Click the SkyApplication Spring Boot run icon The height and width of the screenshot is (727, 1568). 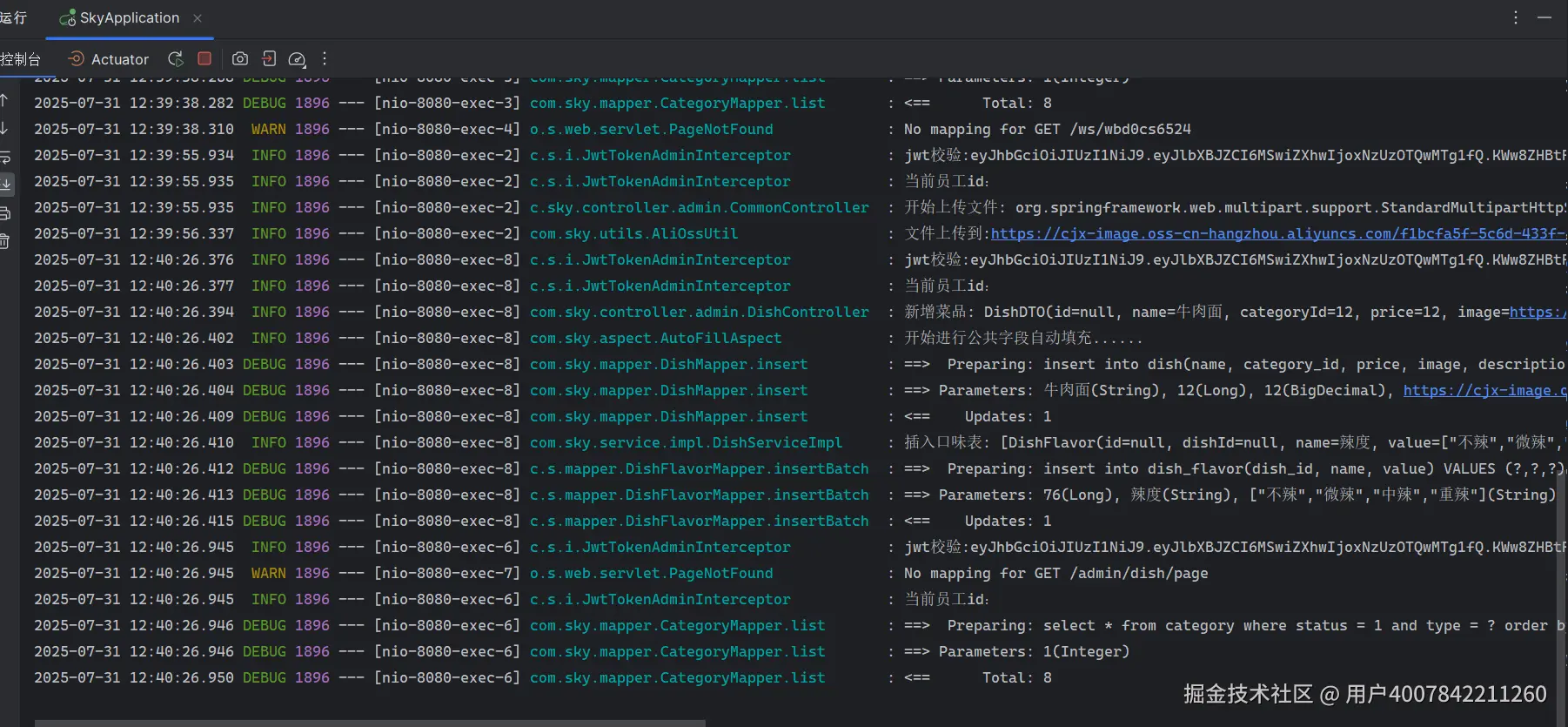pos(67,17)
